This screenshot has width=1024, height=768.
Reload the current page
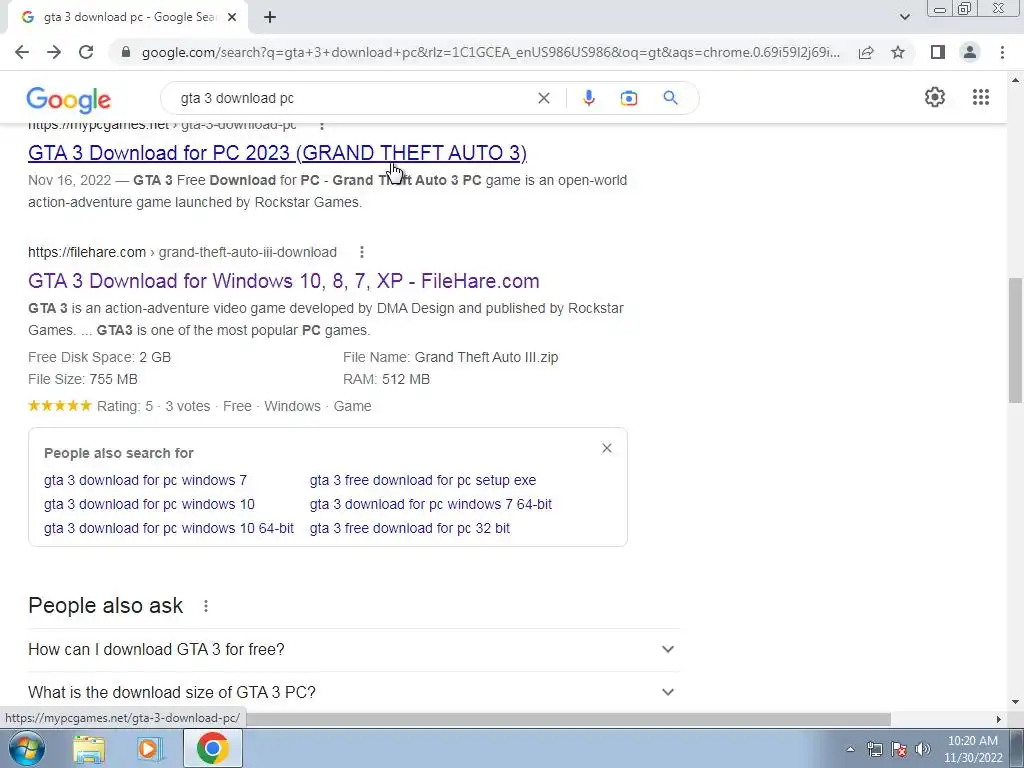(x=86, y=52)
